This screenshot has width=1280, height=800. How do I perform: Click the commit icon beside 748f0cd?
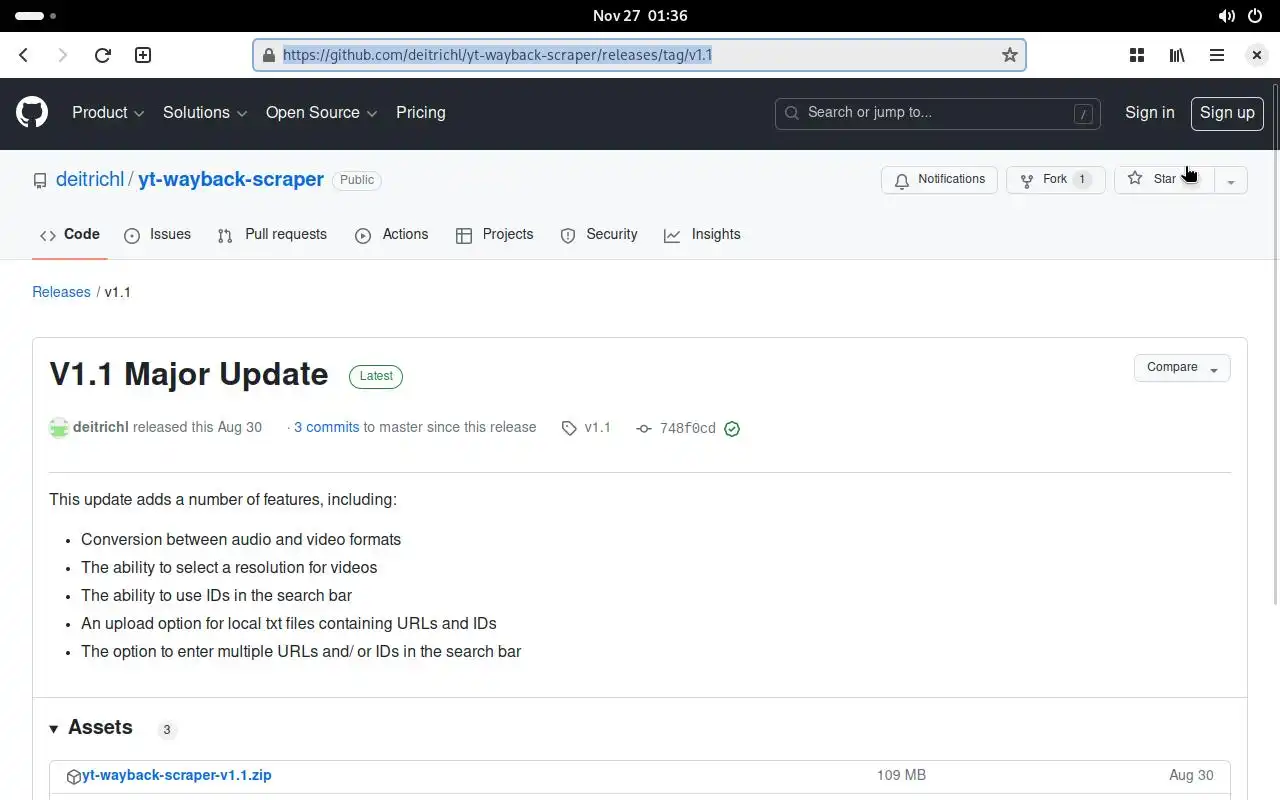644,428
